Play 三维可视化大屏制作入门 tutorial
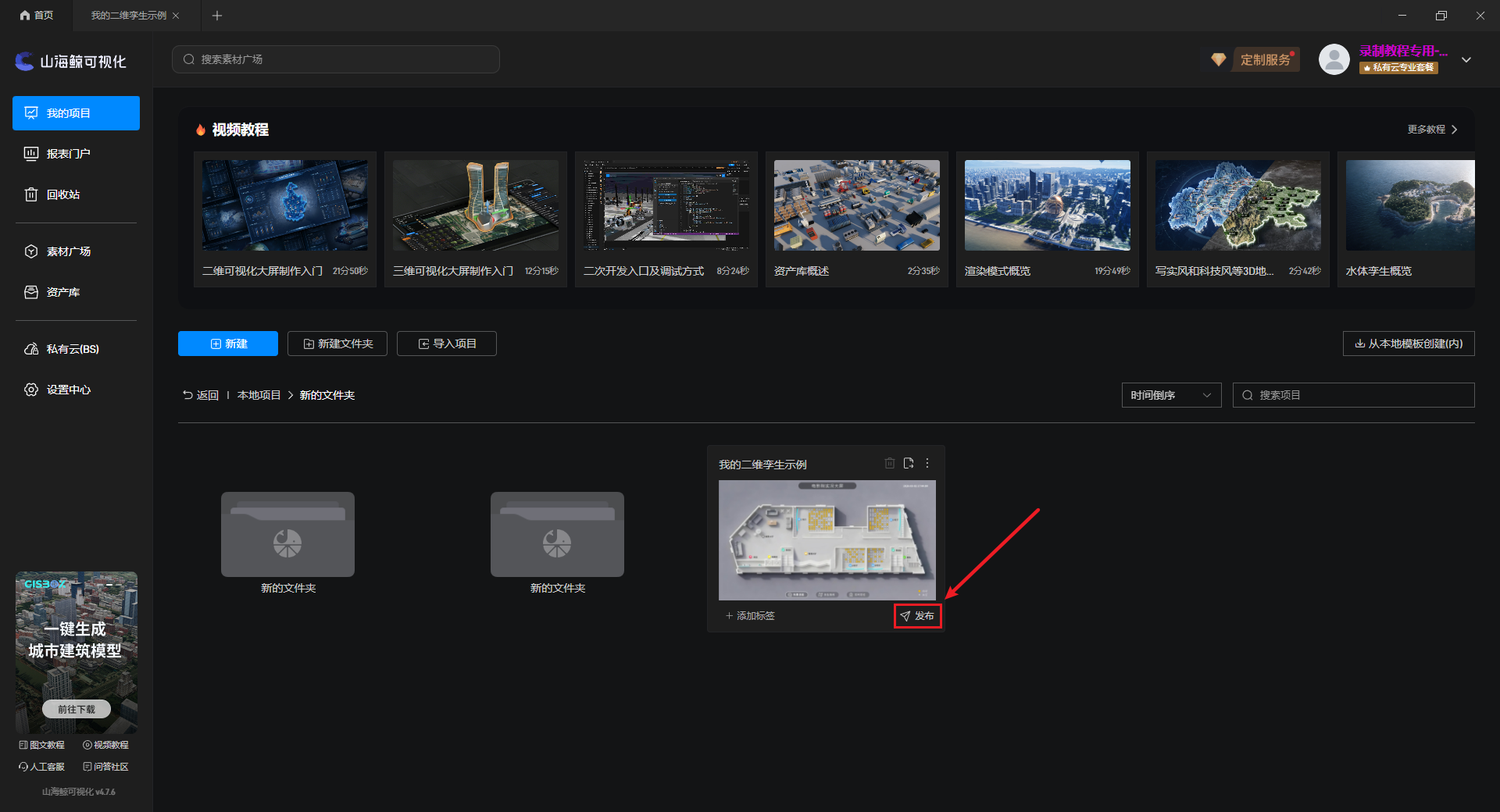 point(476,219)
